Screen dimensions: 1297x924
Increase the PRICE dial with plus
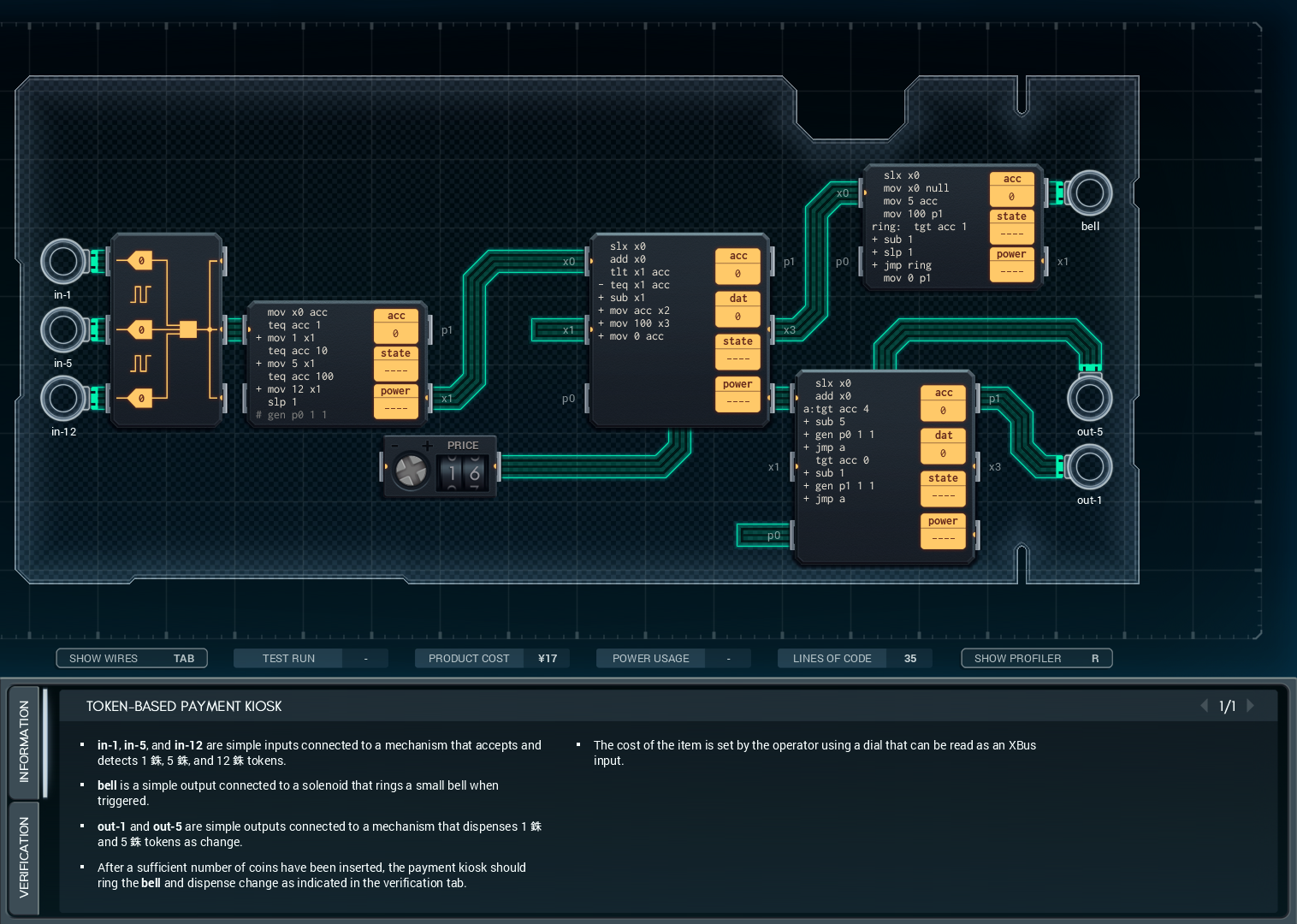point(428,446)
